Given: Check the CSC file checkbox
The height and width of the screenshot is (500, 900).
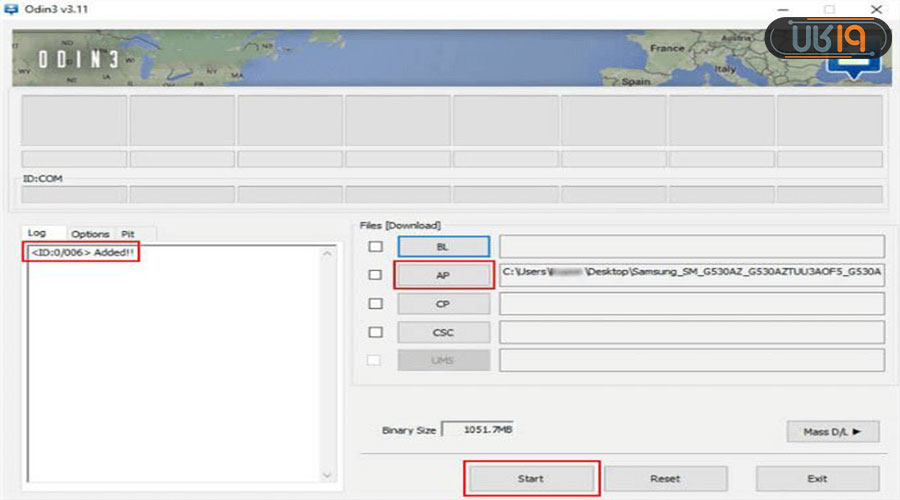Looking at the screenshot, I should pyautogui.click(x=375, y=332).
